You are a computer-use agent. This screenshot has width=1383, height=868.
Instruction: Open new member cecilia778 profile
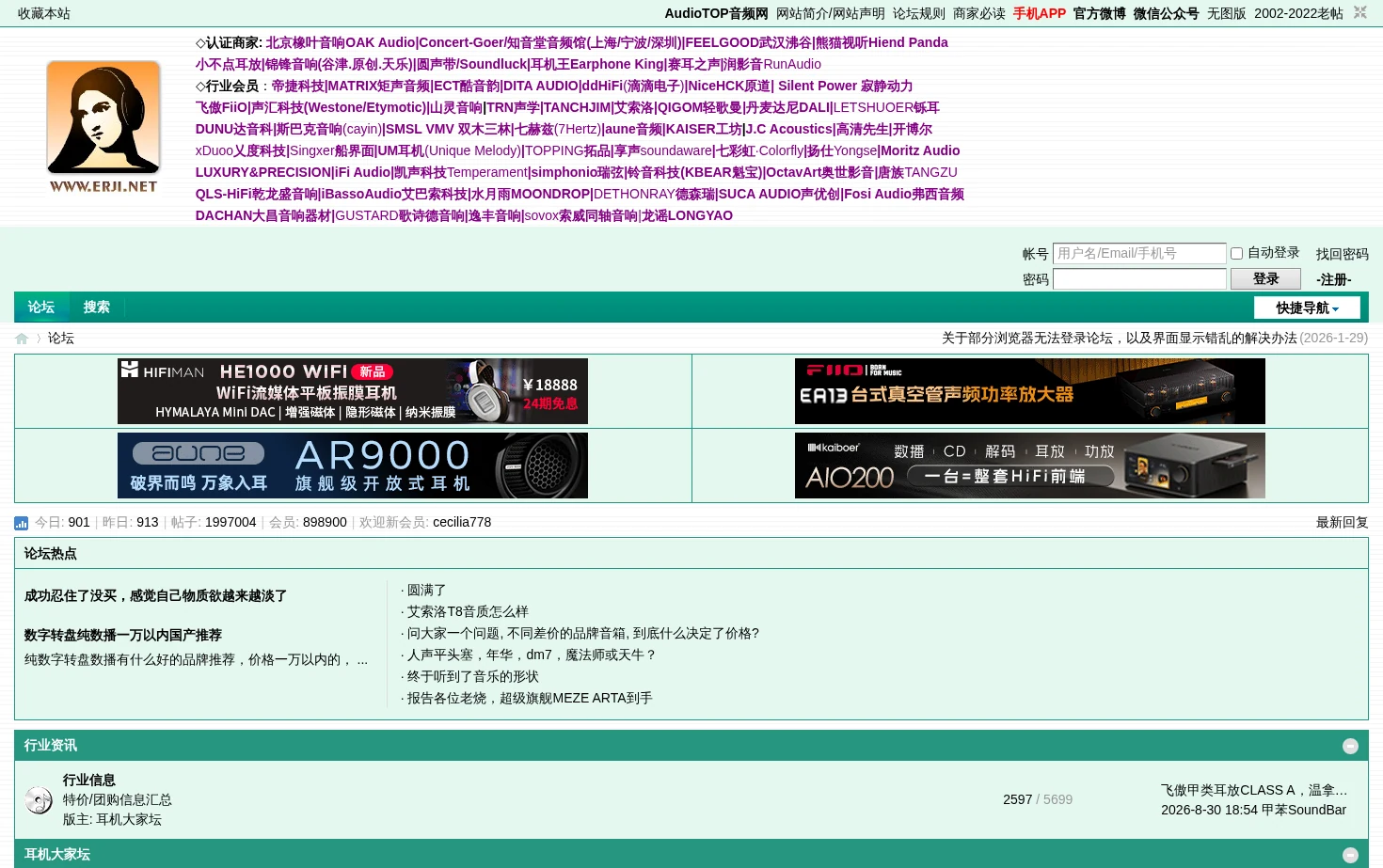coord(462,522)
